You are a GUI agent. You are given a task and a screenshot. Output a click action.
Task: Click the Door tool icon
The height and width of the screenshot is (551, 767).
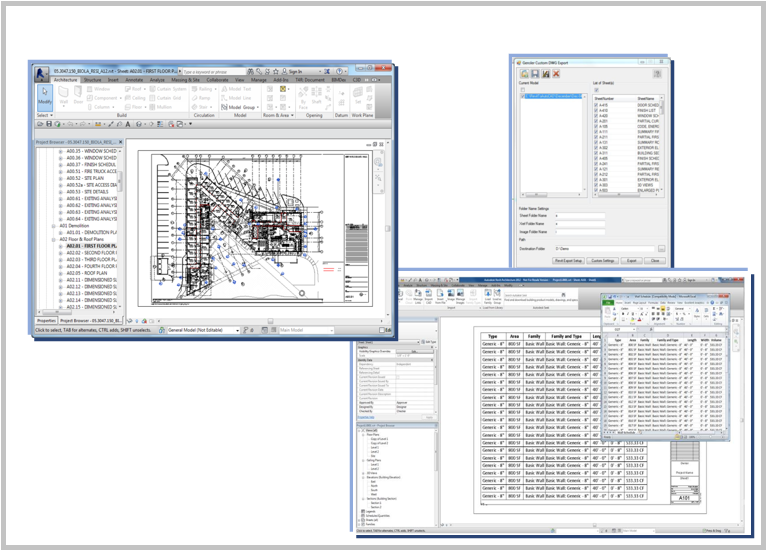78,96
